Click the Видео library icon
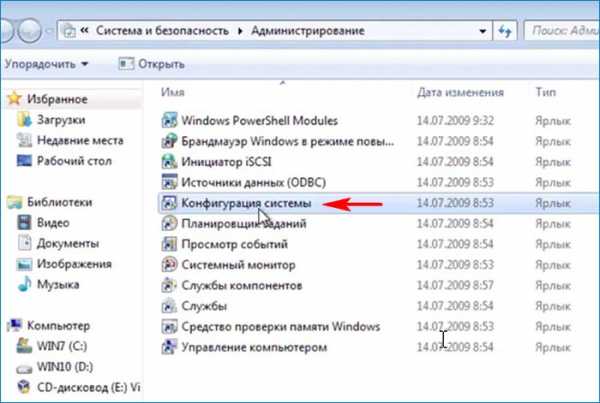This screenshot has height=403, width=600. 24,223
